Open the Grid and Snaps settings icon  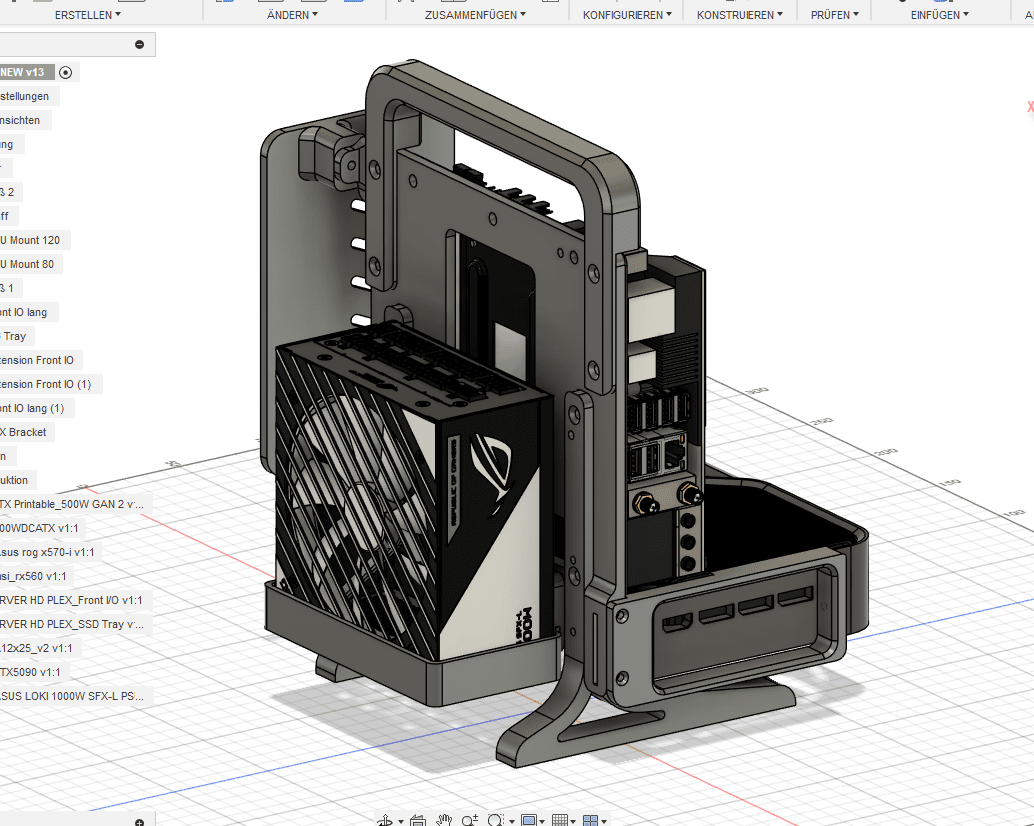560,821
